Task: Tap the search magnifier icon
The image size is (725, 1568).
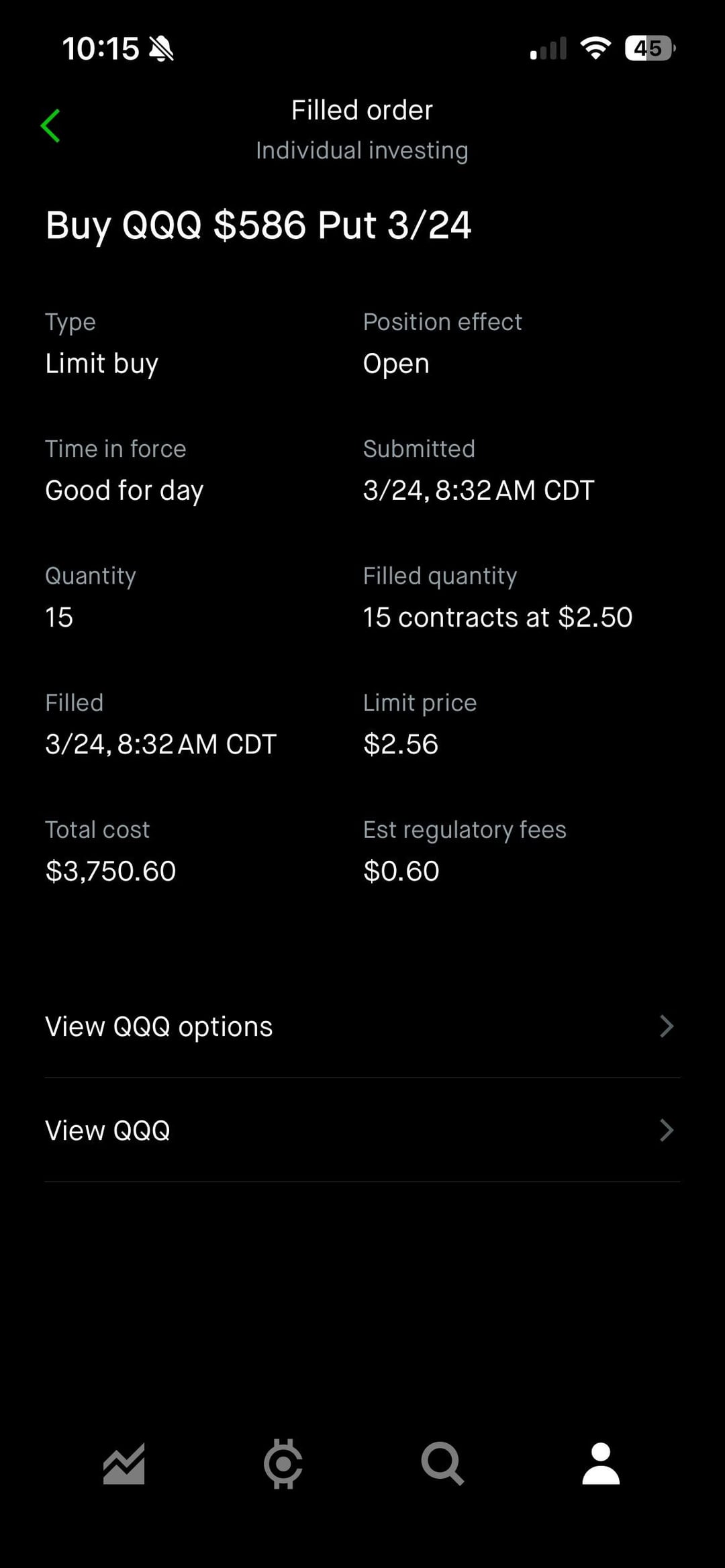Action: 442,1463
